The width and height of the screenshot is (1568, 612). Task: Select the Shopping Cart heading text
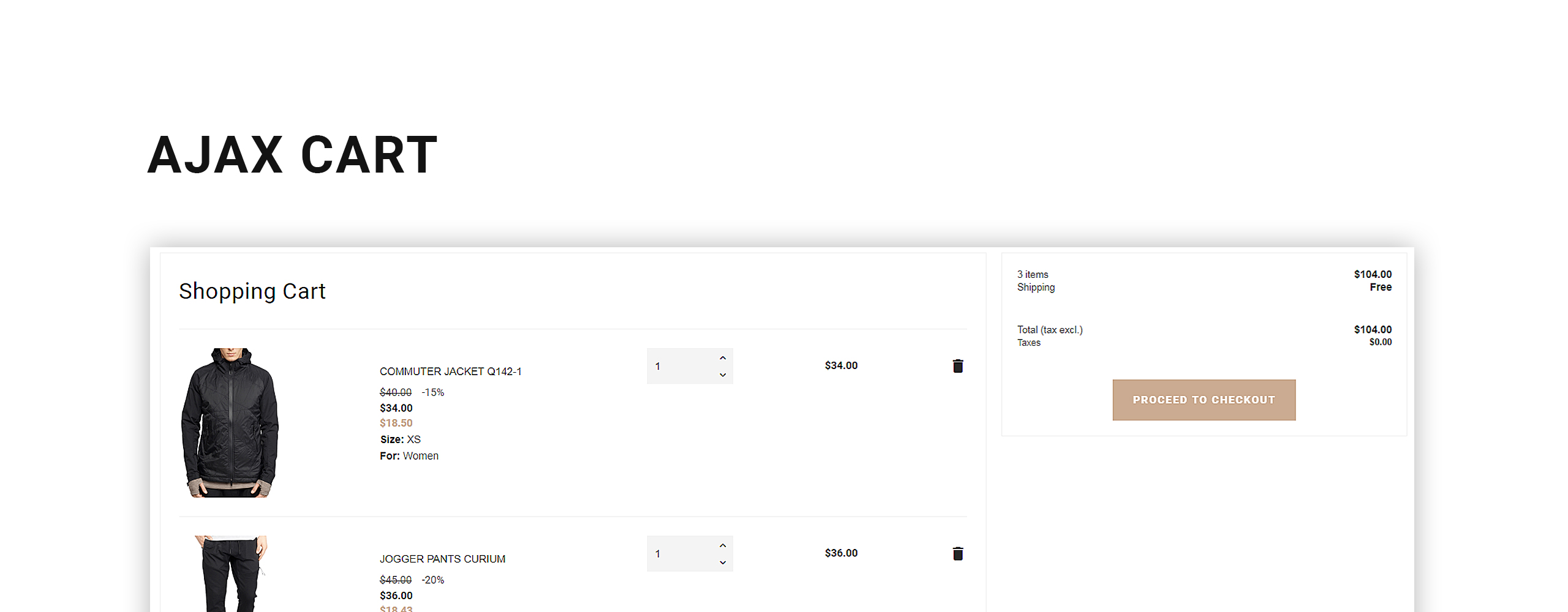click(252, 291)
